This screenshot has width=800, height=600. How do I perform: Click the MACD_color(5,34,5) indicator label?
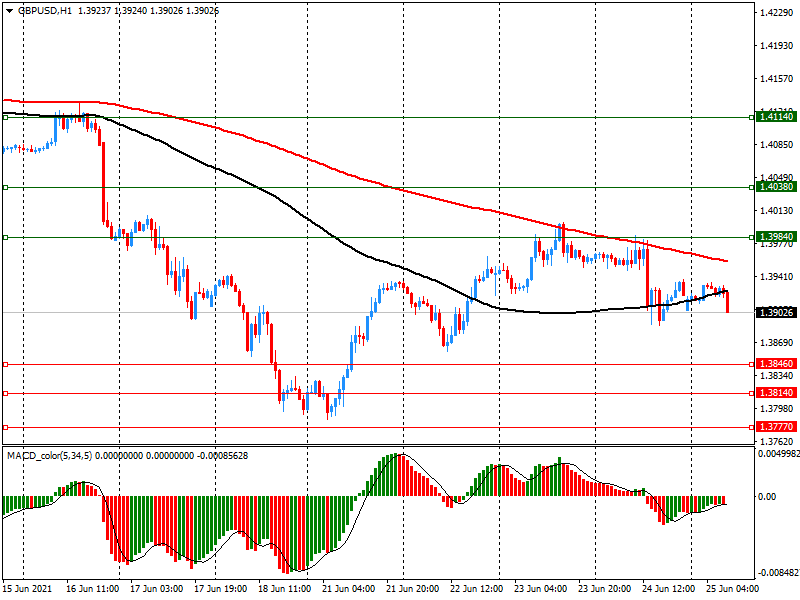click(49, 456)
